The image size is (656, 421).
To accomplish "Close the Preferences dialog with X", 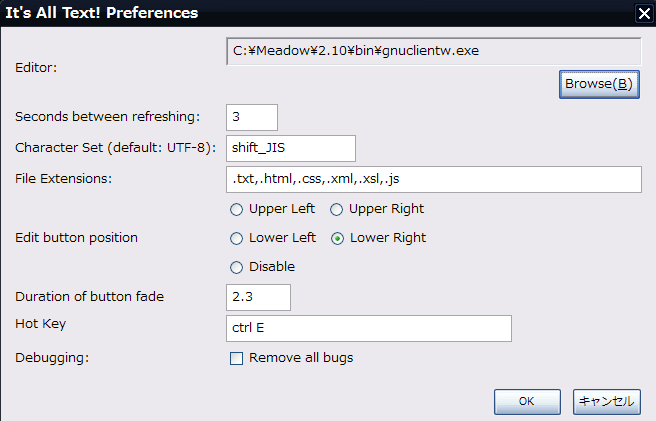I will 645,13.
